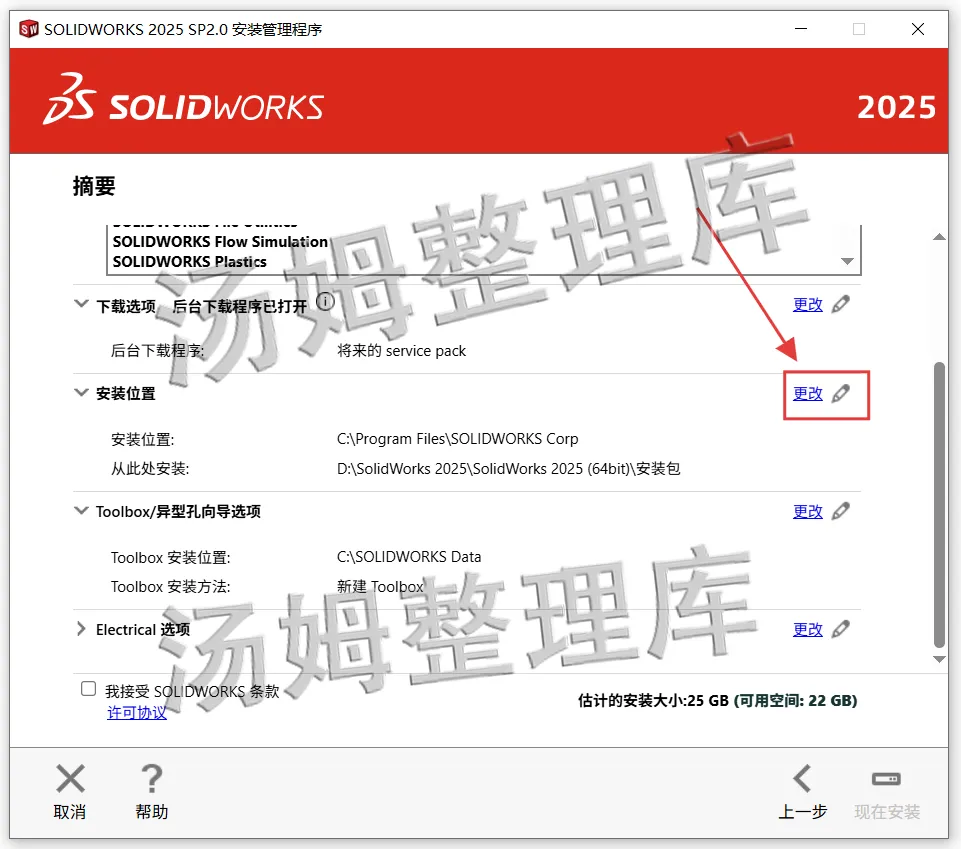Close the installation manager window
961x849 pixels.
[x=917, y=29]
